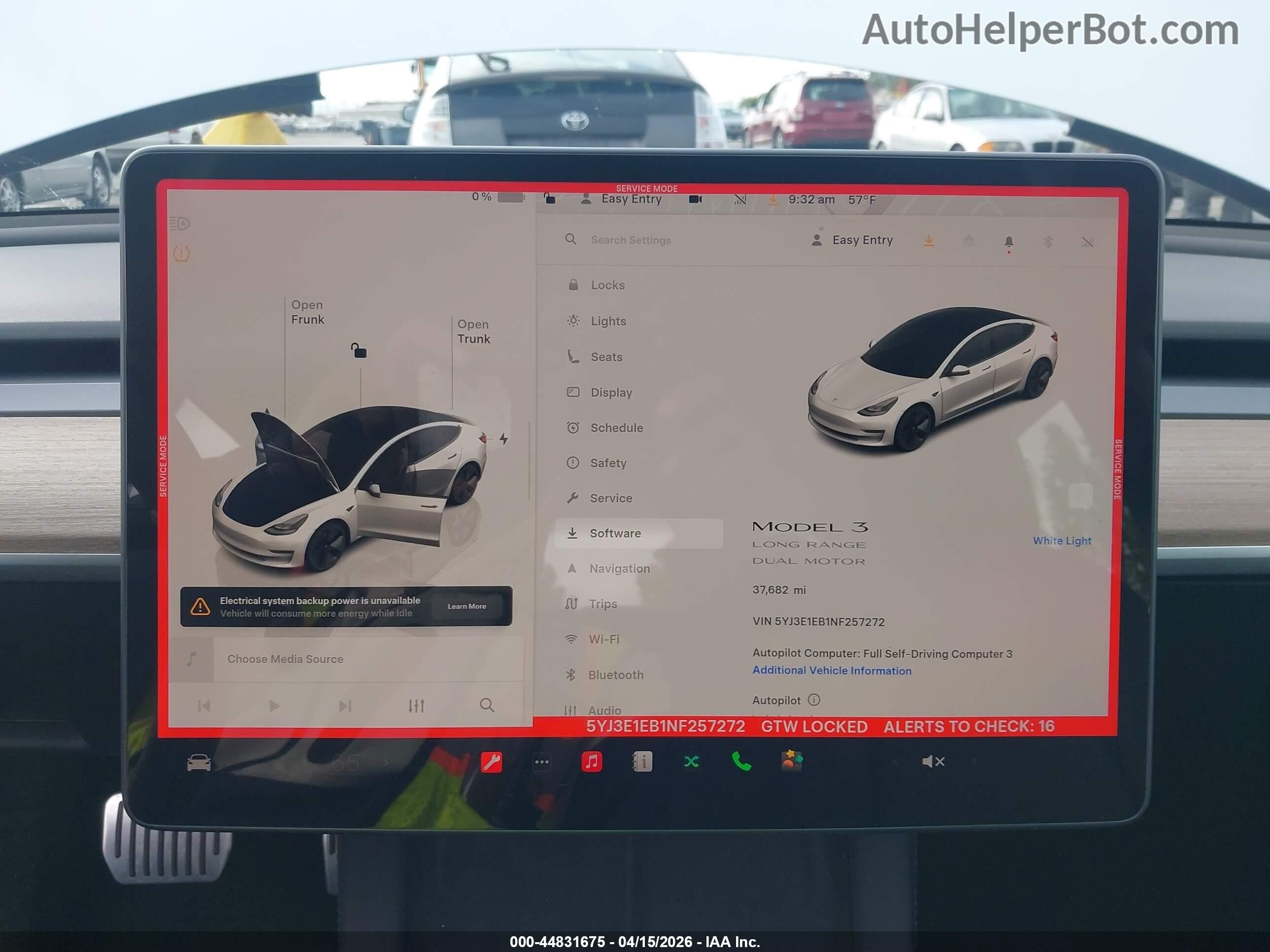The height and width of the screenshot is (952, 1270).
Task: Open the Easy Entry profile in the status bar
Action: coord(621,199)
